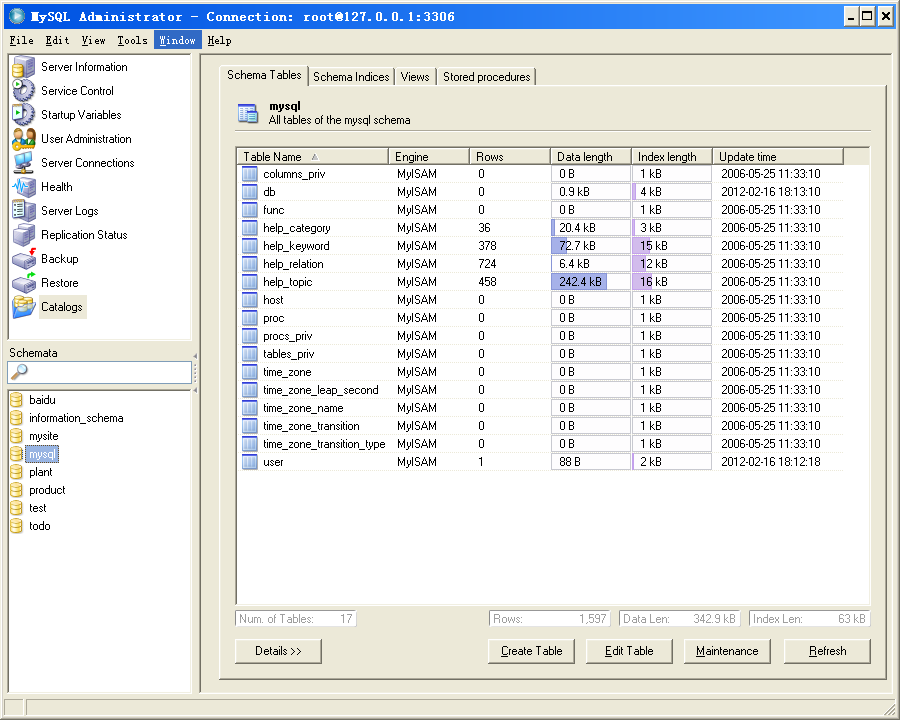Select the procs_priv table row

(541, 336)
